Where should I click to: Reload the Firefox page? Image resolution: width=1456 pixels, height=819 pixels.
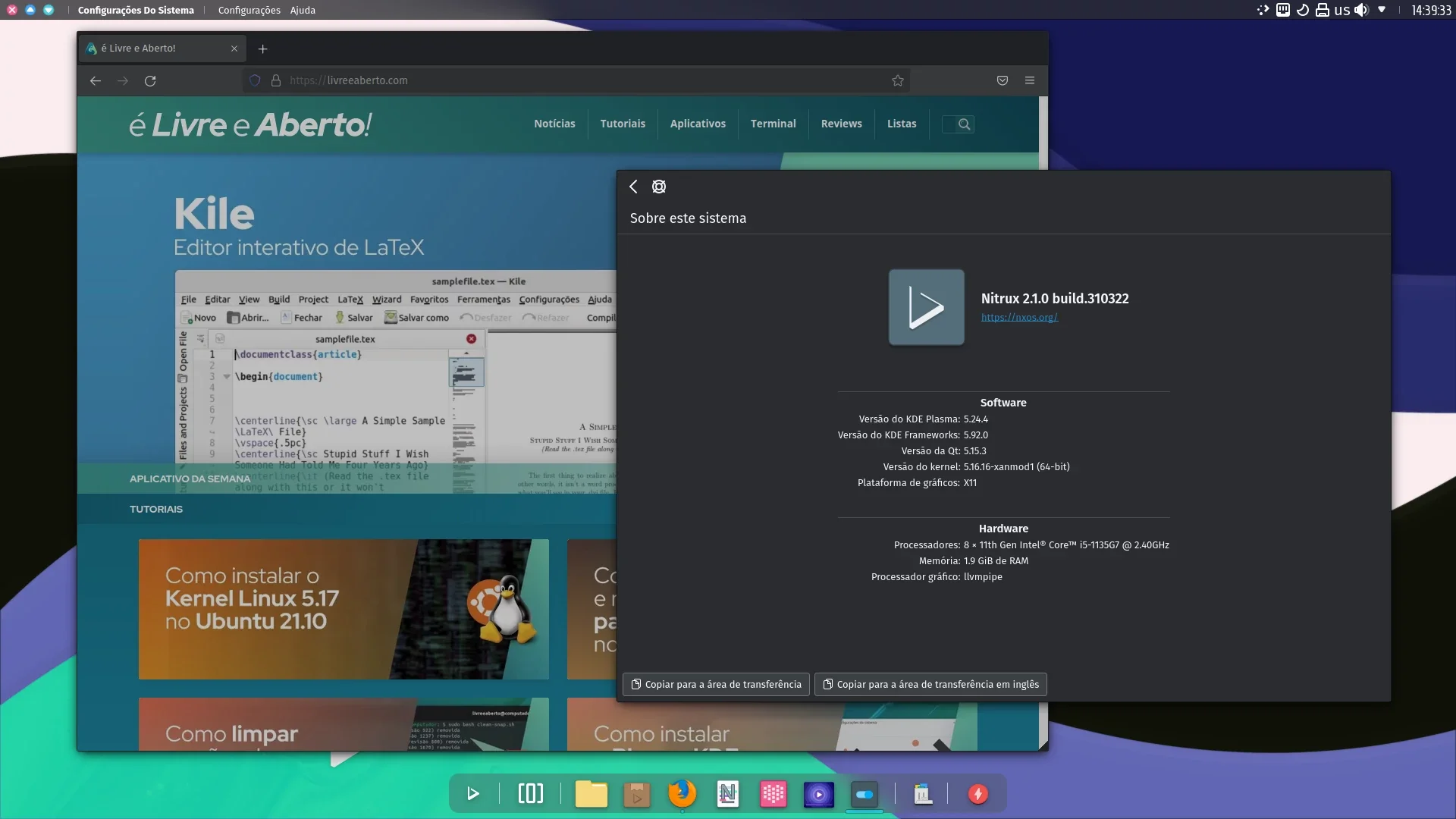tap(150, 80)
